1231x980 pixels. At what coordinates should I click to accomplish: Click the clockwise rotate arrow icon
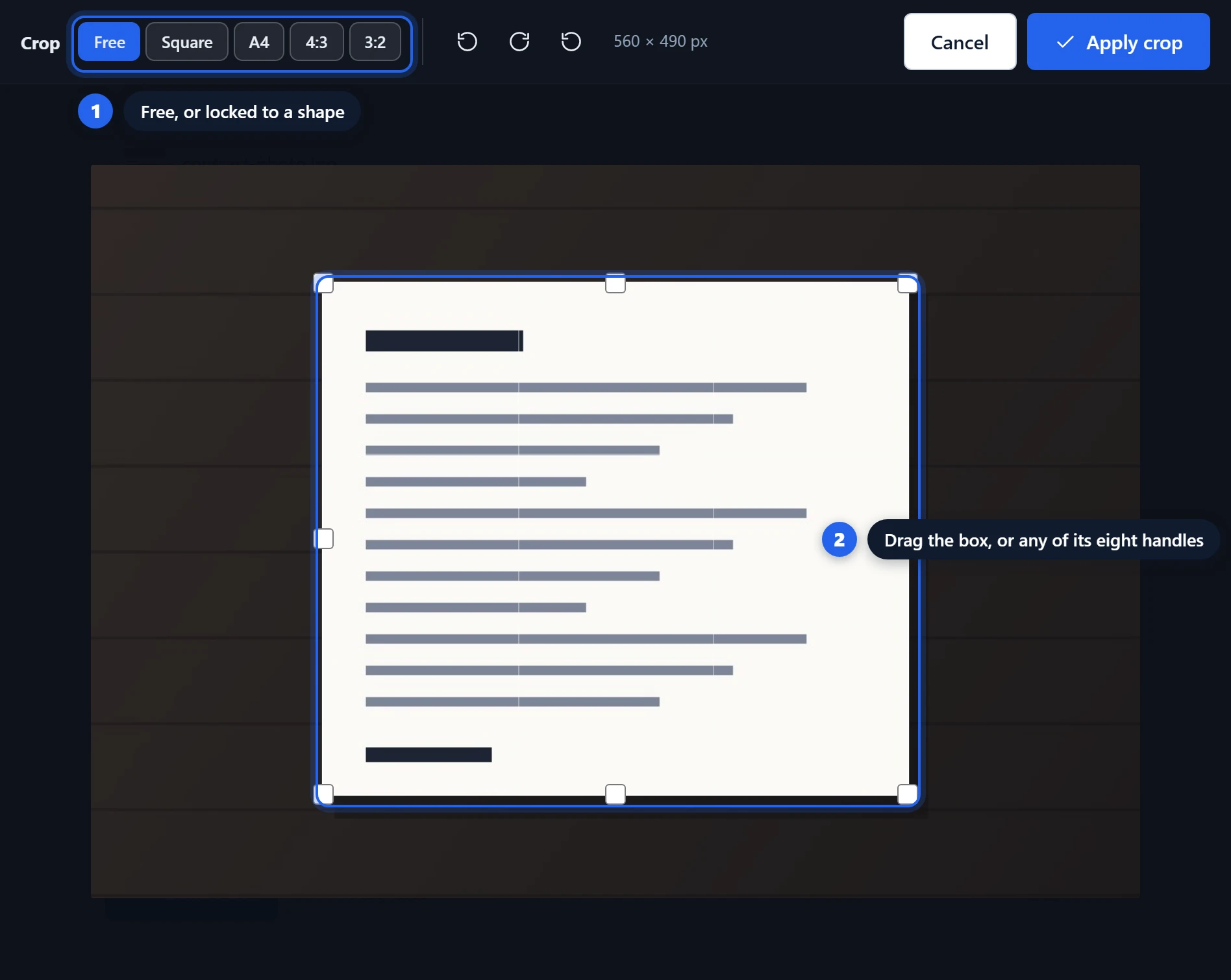tap(519, 42)
